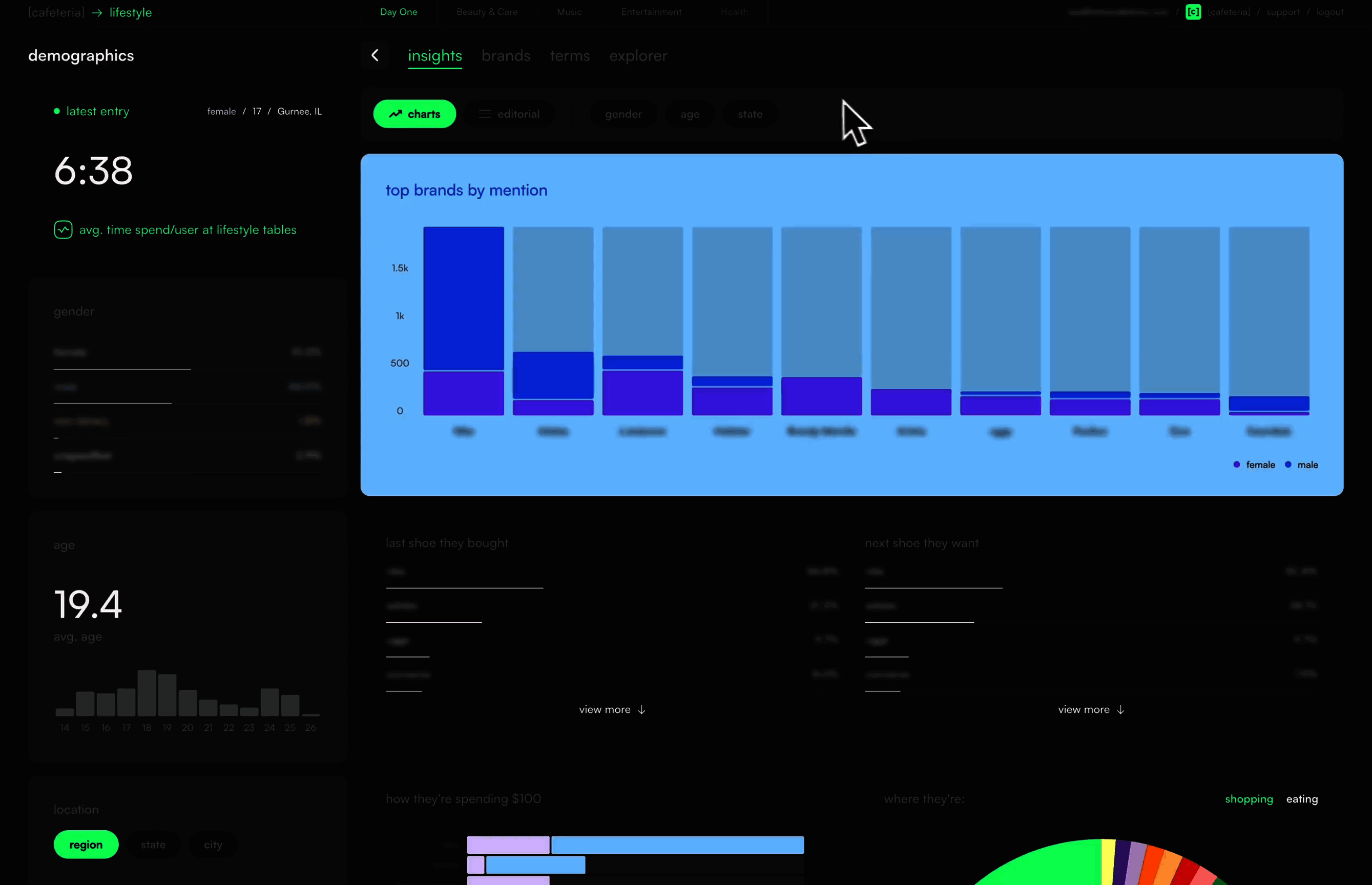This screenshot has width=1372, height=885.
Task: Click the avg. time spend chart icon
Action: click(63, 230)
